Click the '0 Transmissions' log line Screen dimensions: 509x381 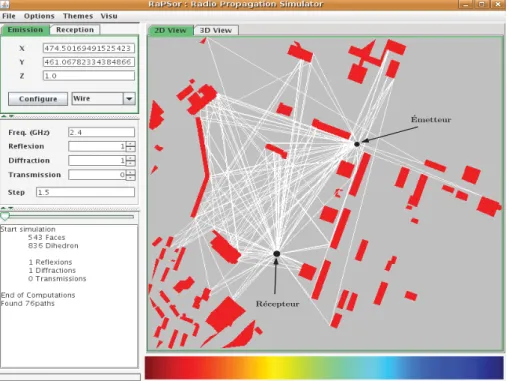click(57, 279)
